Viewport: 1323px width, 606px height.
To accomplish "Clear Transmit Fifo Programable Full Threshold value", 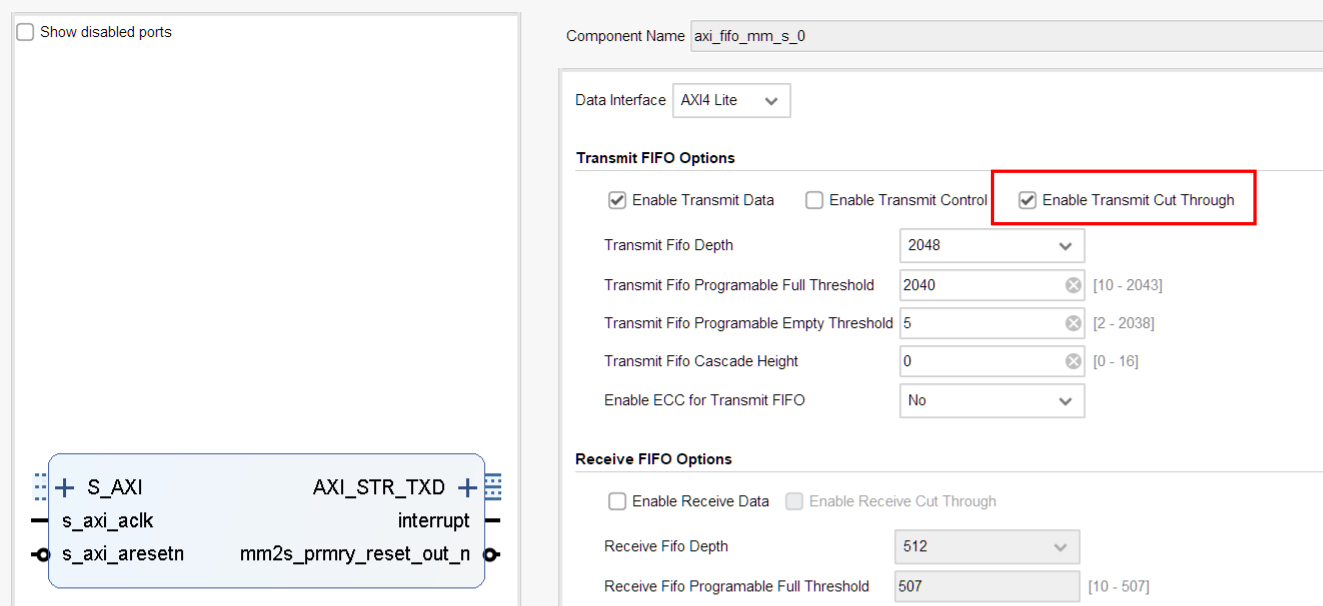I will 1073,285.
